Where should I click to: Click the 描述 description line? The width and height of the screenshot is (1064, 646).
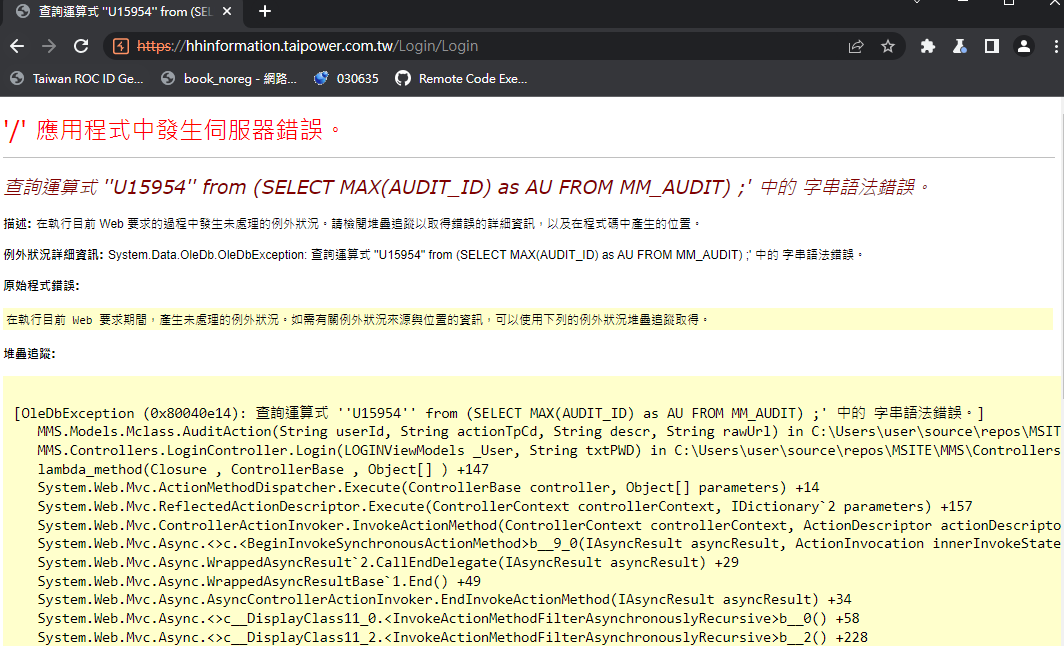[x=352, y=224]
